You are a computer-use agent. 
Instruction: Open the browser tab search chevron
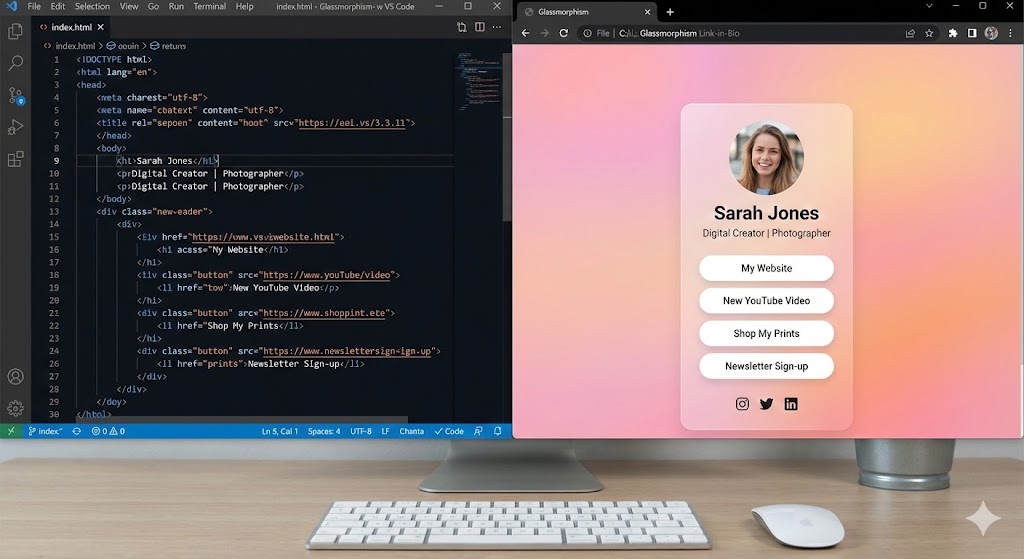pos(929,6)
